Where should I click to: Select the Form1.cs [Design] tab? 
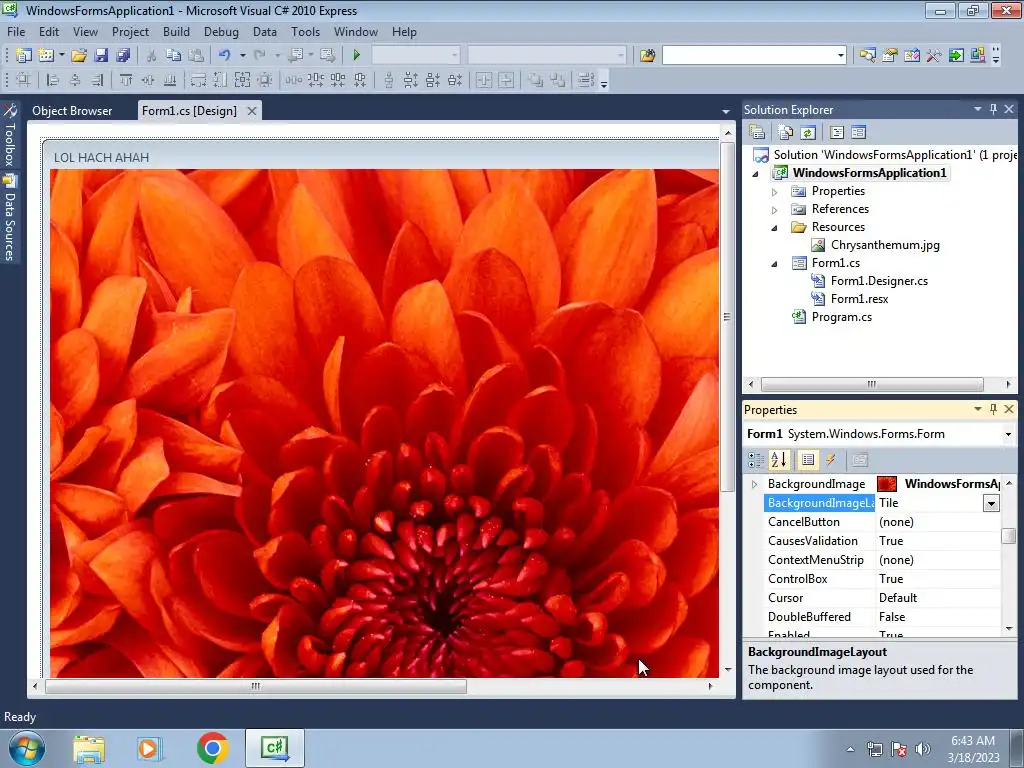coord(189,111)
